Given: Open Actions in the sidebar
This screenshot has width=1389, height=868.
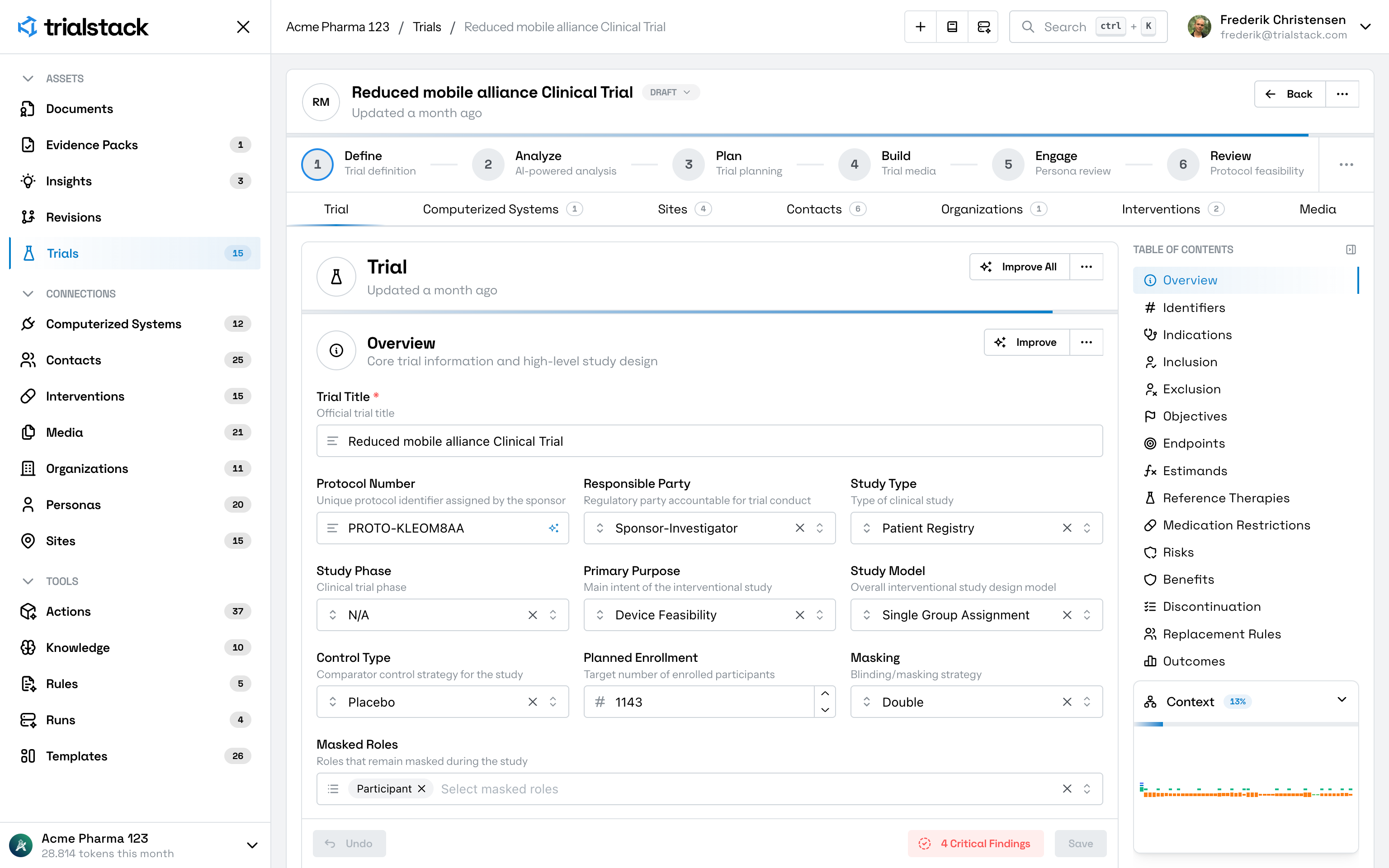Looking at the screenshot, I should 135,611.
